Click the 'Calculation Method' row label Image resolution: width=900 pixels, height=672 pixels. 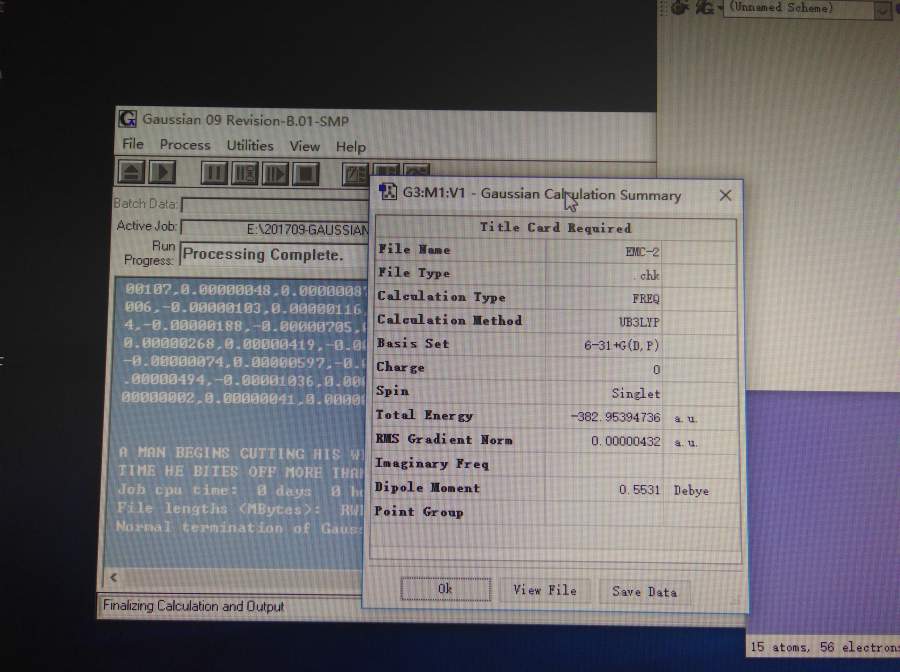pos(449,320)
